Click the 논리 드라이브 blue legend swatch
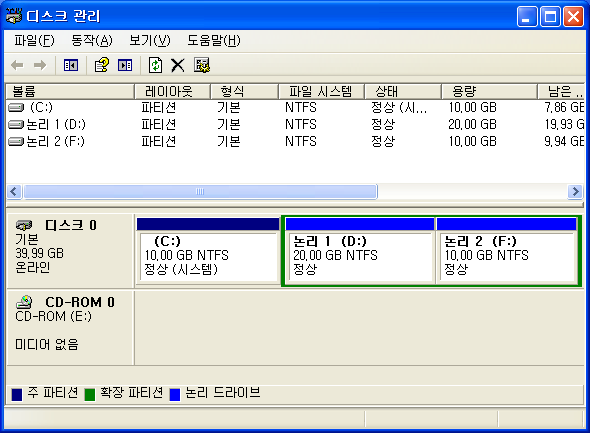The width and height of the screenshot is (590, 433). tap(175, 395)
